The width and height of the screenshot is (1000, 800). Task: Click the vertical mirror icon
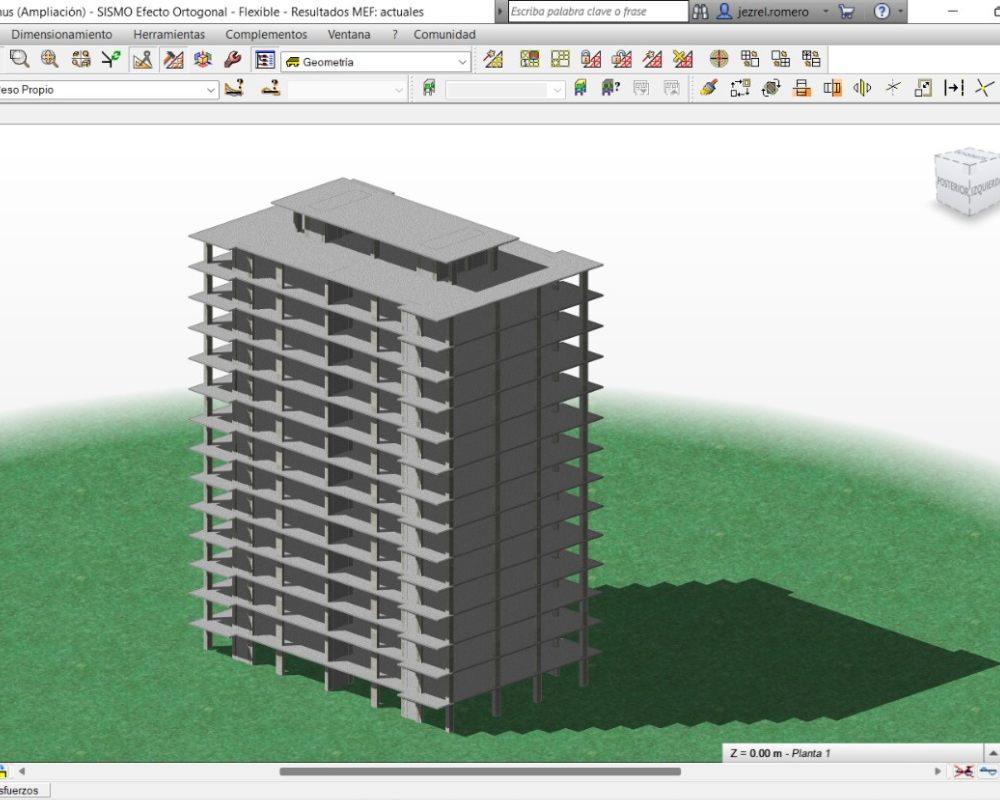(x=862, y=88)
